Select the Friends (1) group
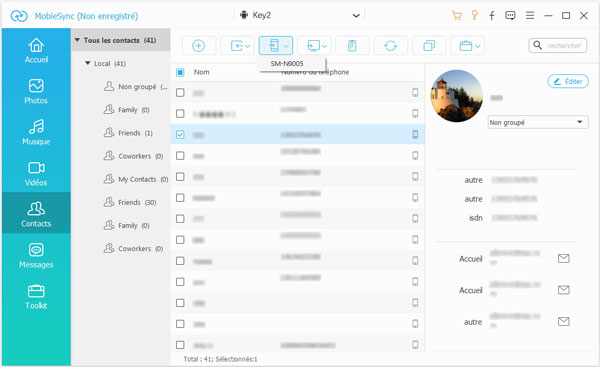Screen dimensions: 600x367 click(x=129, y=133)
